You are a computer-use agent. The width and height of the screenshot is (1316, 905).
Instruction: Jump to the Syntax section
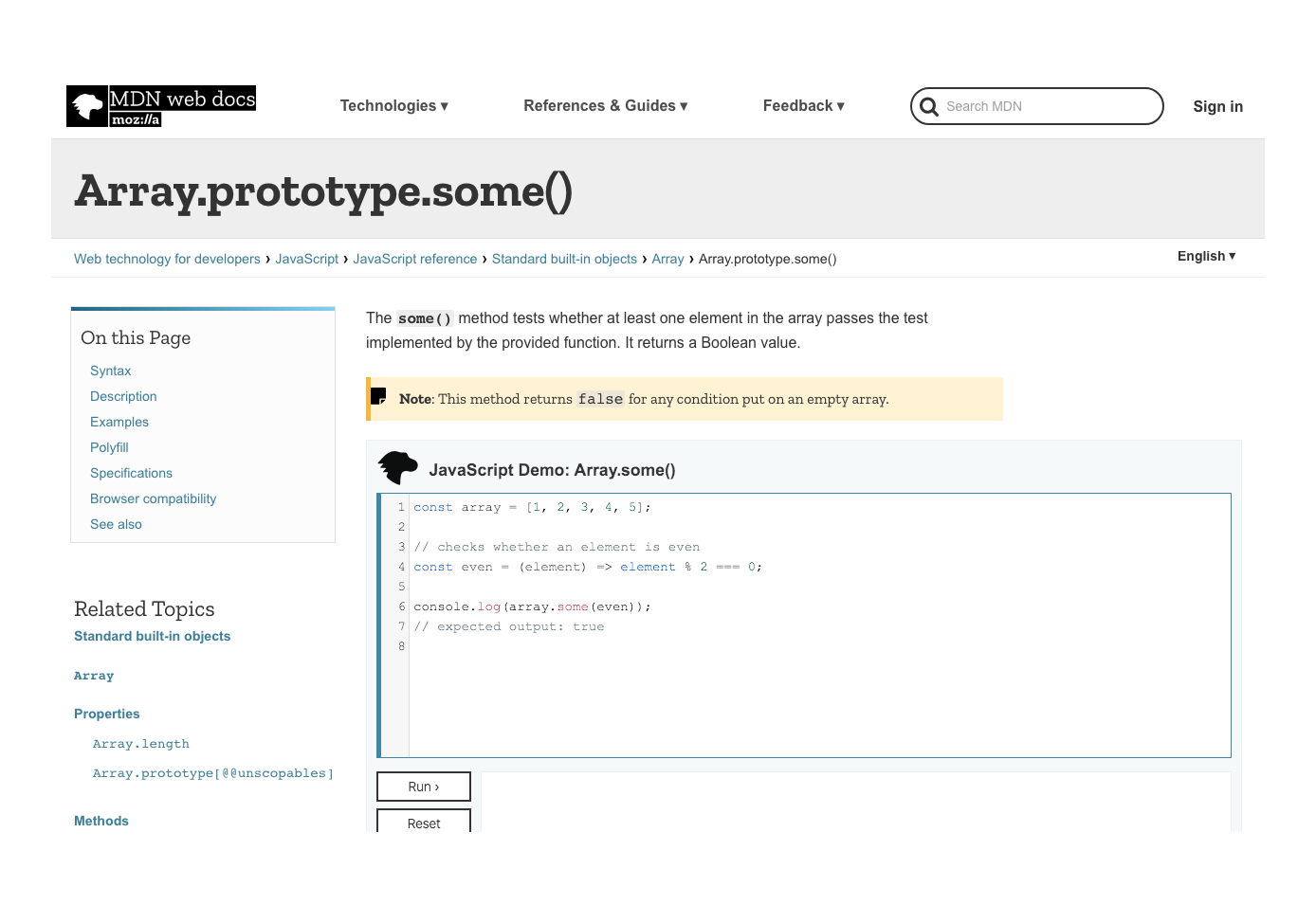111,371
